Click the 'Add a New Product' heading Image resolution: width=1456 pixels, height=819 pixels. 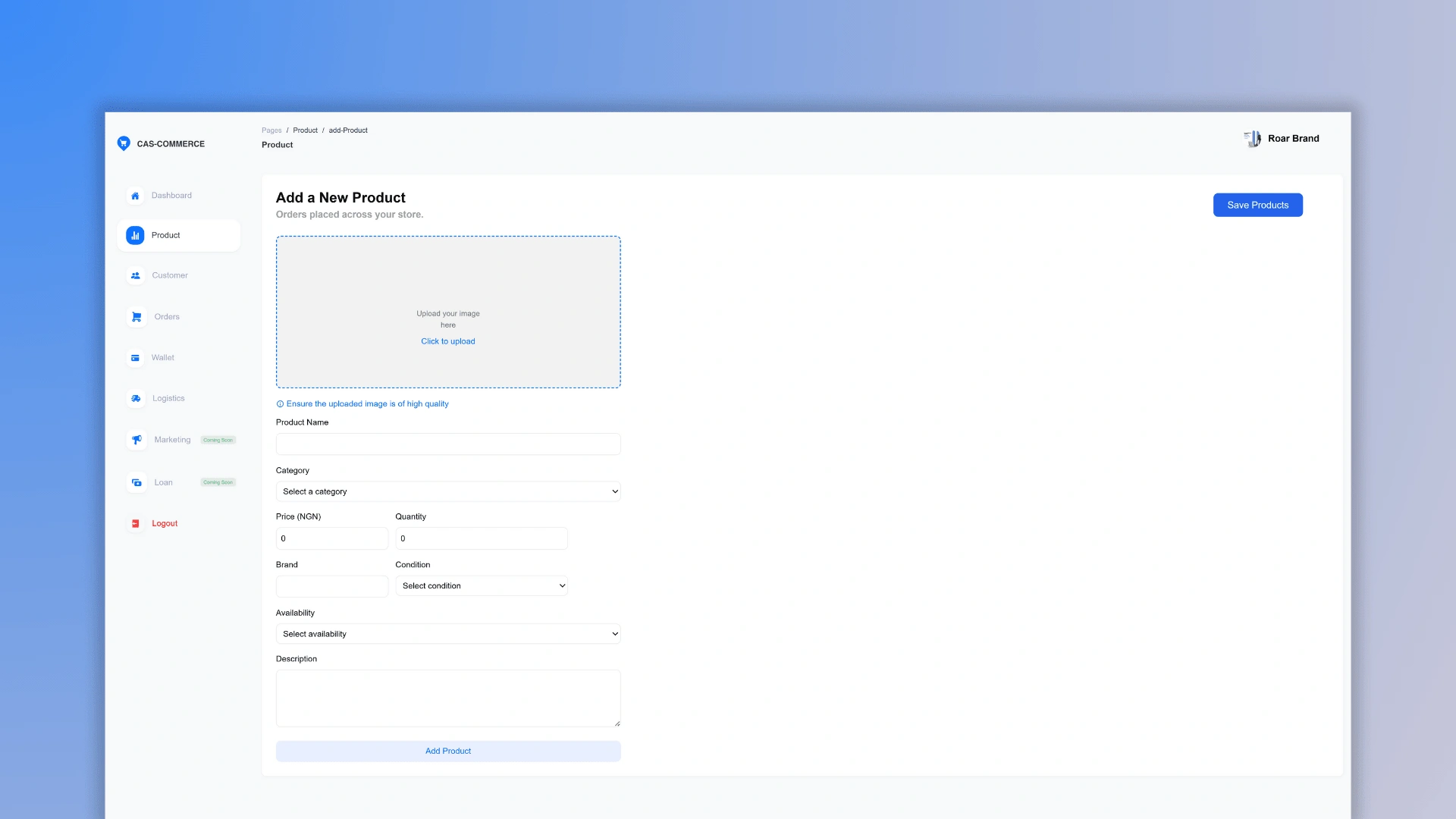pyautogui.click(x=340, y=198)
